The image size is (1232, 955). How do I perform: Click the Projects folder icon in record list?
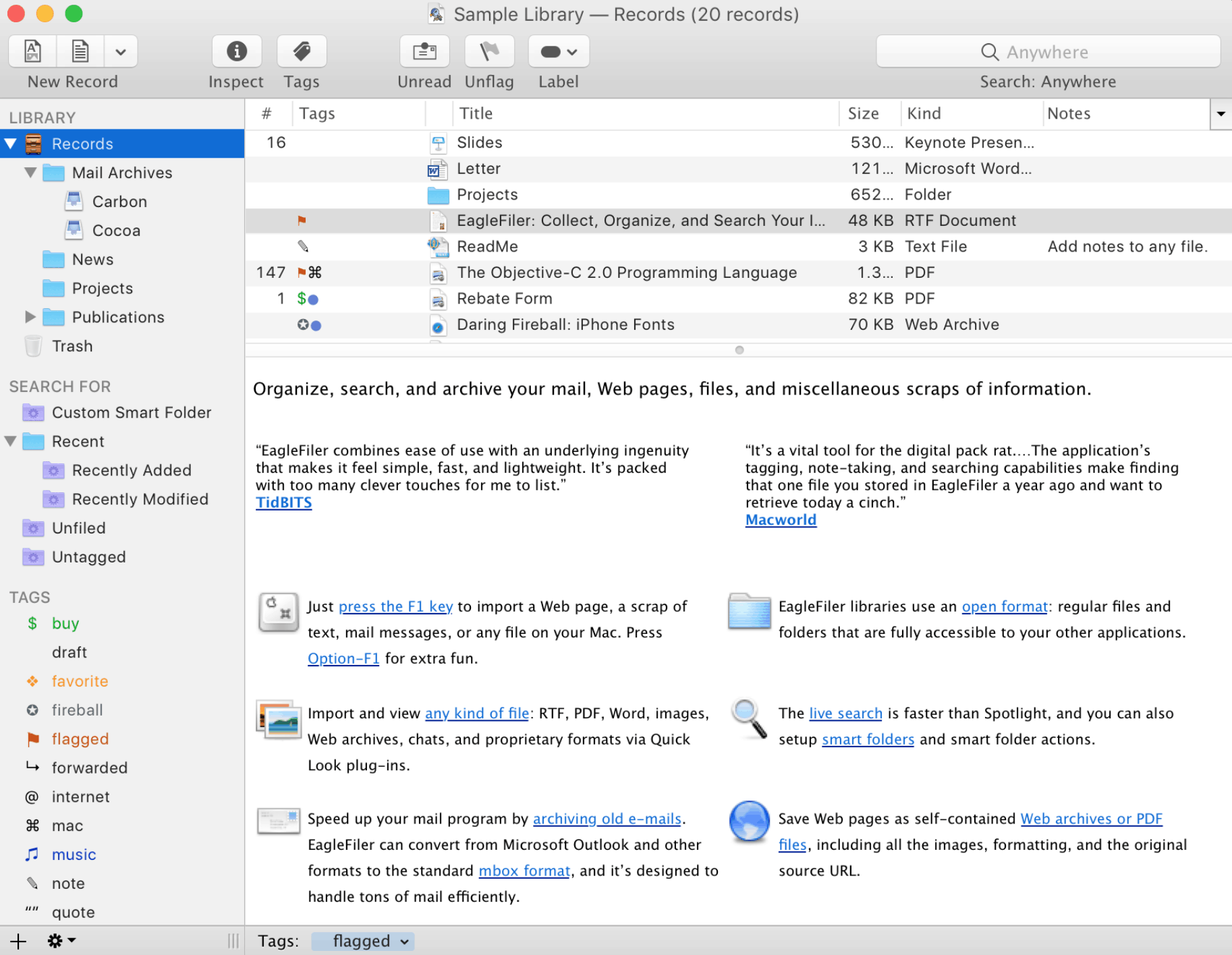(438, 196)
